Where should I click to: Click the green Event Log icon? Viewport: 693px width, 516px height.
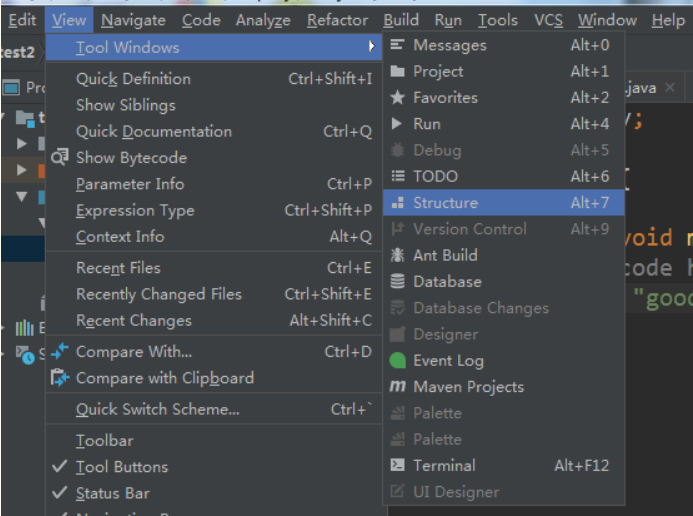pos(397,360)
